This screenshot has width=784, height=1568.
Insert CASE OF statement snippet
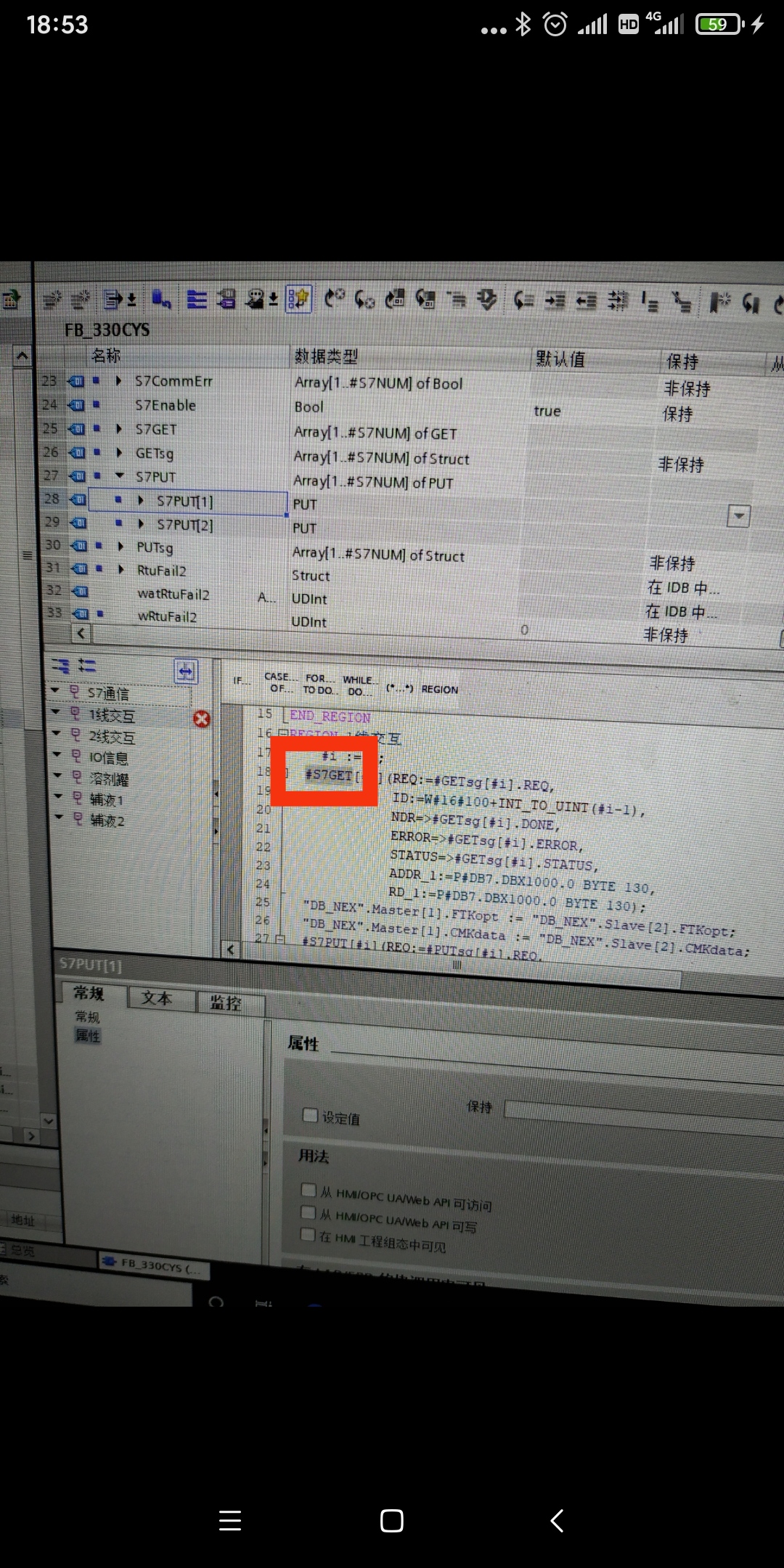(x=279, y=682)
